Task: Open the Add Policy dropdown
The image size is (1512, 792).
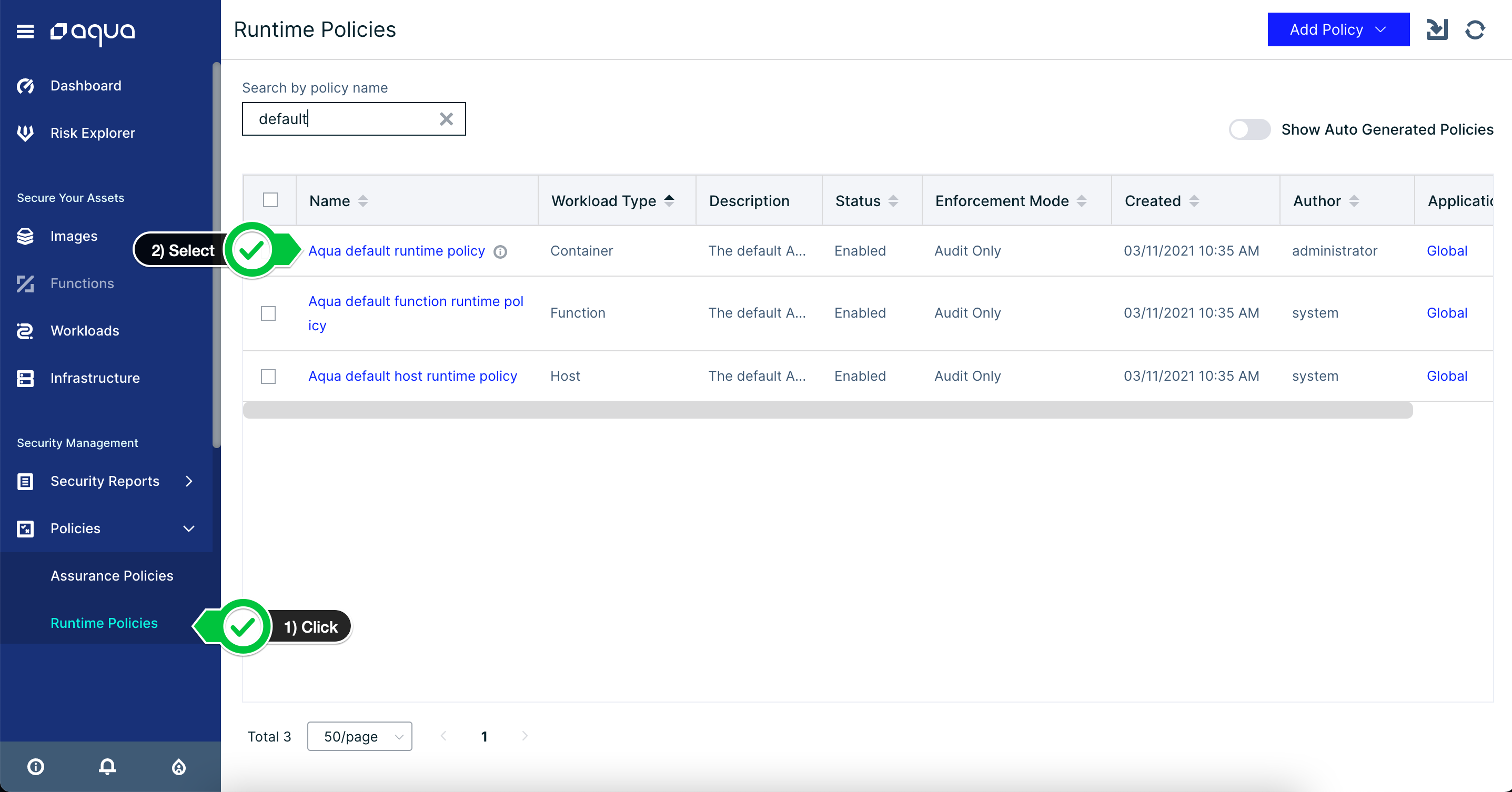Action: 1338,29
